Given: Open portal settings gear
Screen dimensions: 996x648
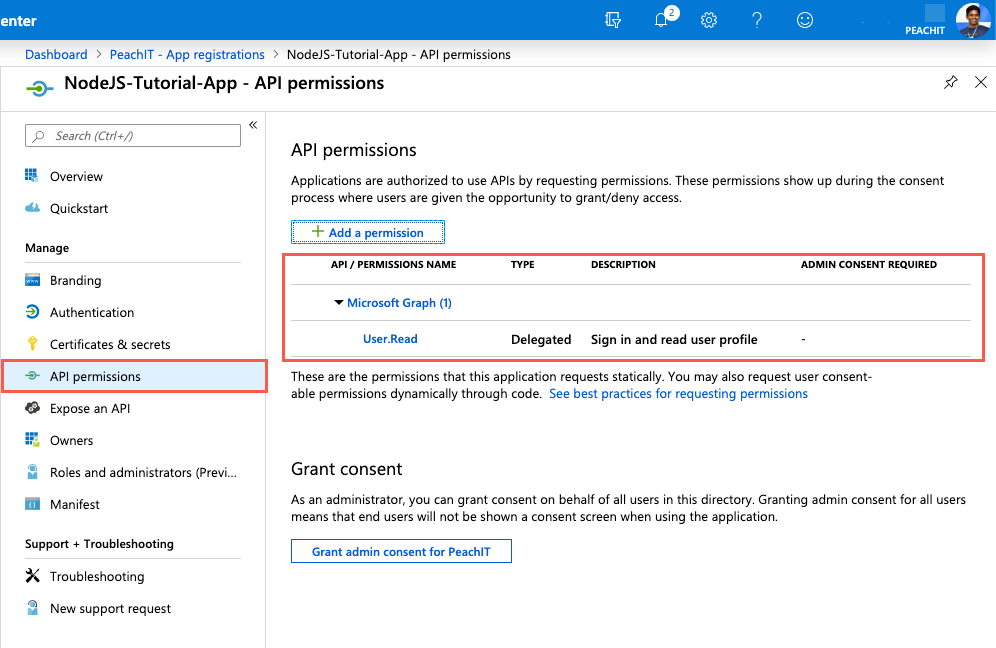Looking at the screenshot, I should [x=709, y=20].
